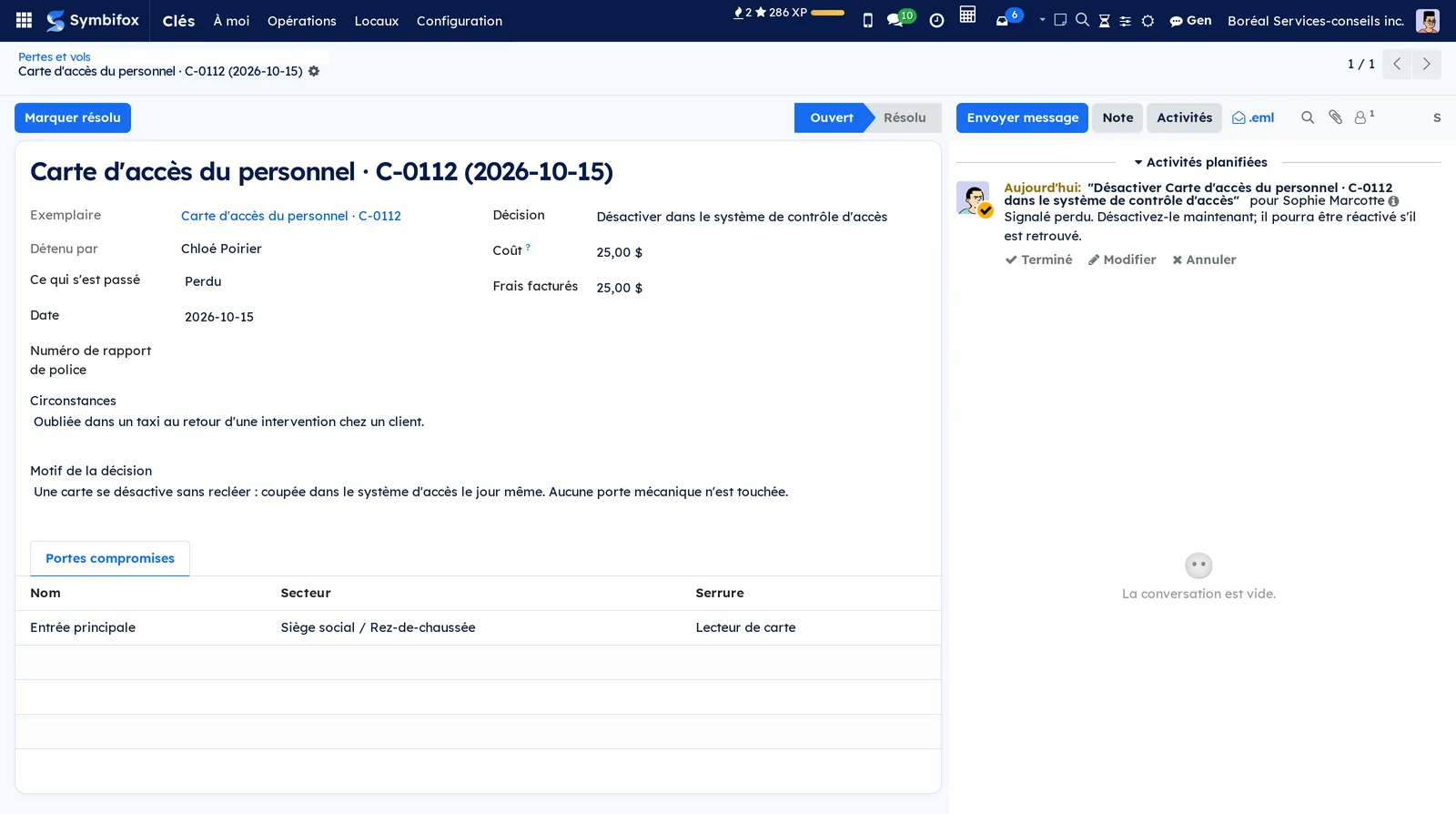Open the record gear settings icon
This screenshot has height=814, width=1456.
(x=314, y=71)
